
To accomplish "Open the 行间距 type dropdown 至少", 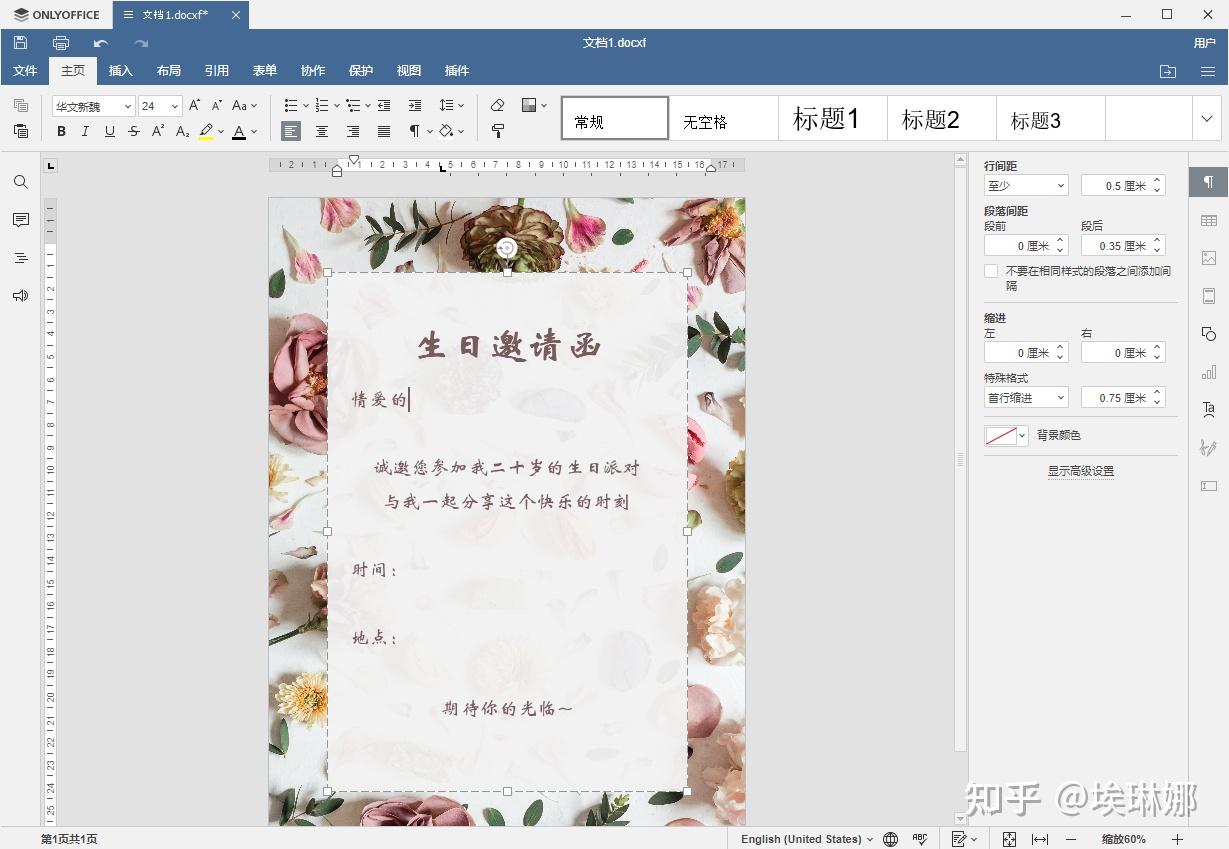I will (x=1026, y=185).
